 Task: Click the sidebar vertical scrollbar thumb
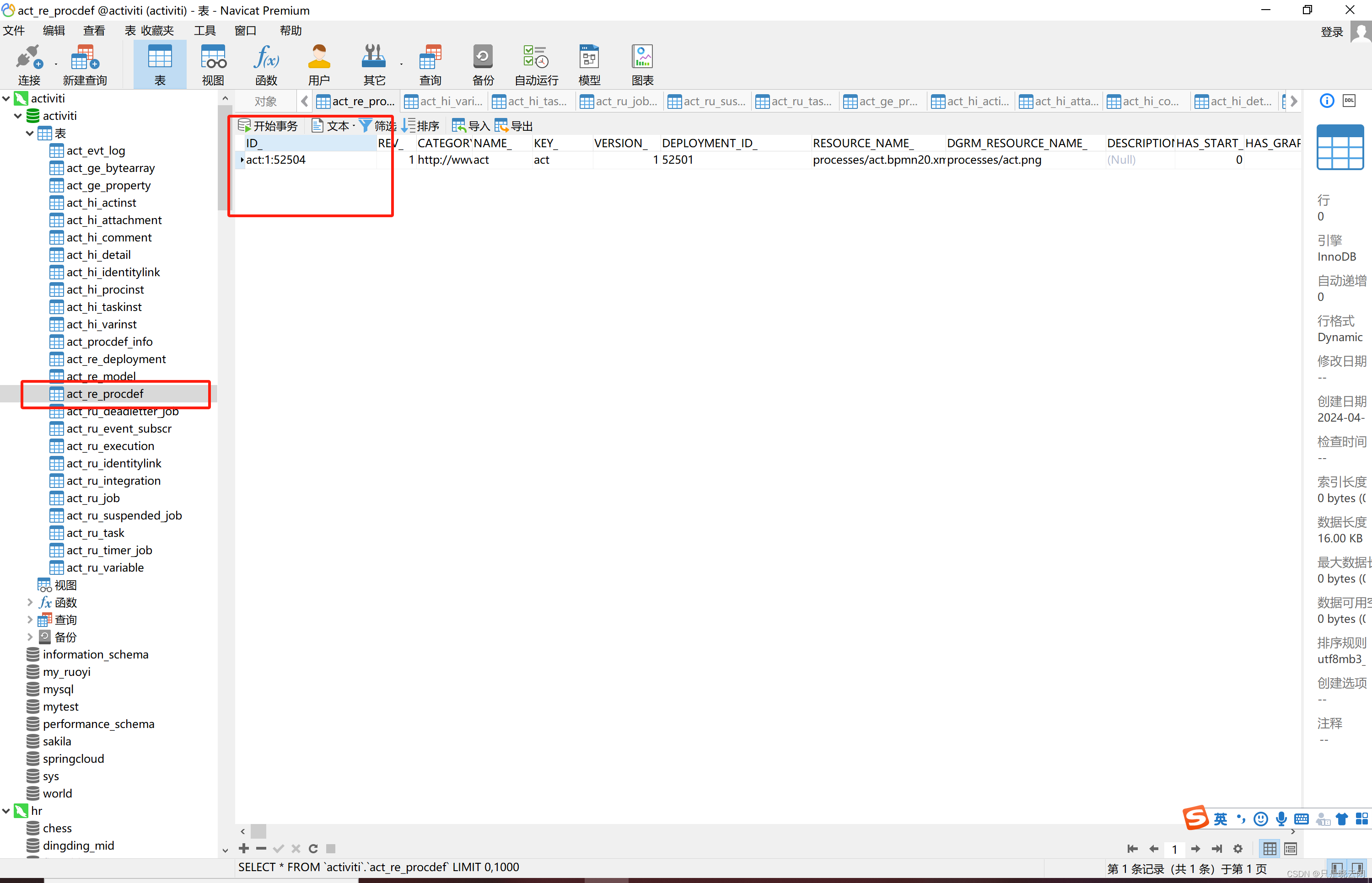coord(224,157)
